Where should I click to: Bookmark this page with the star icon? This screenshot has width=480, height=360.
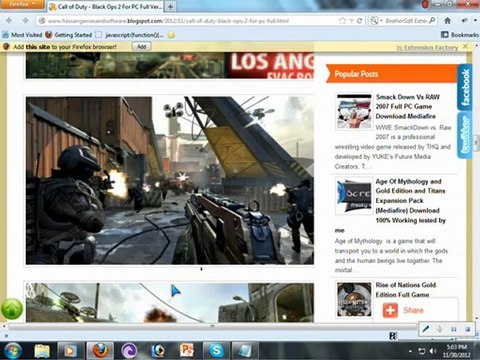tap(342, 21)
